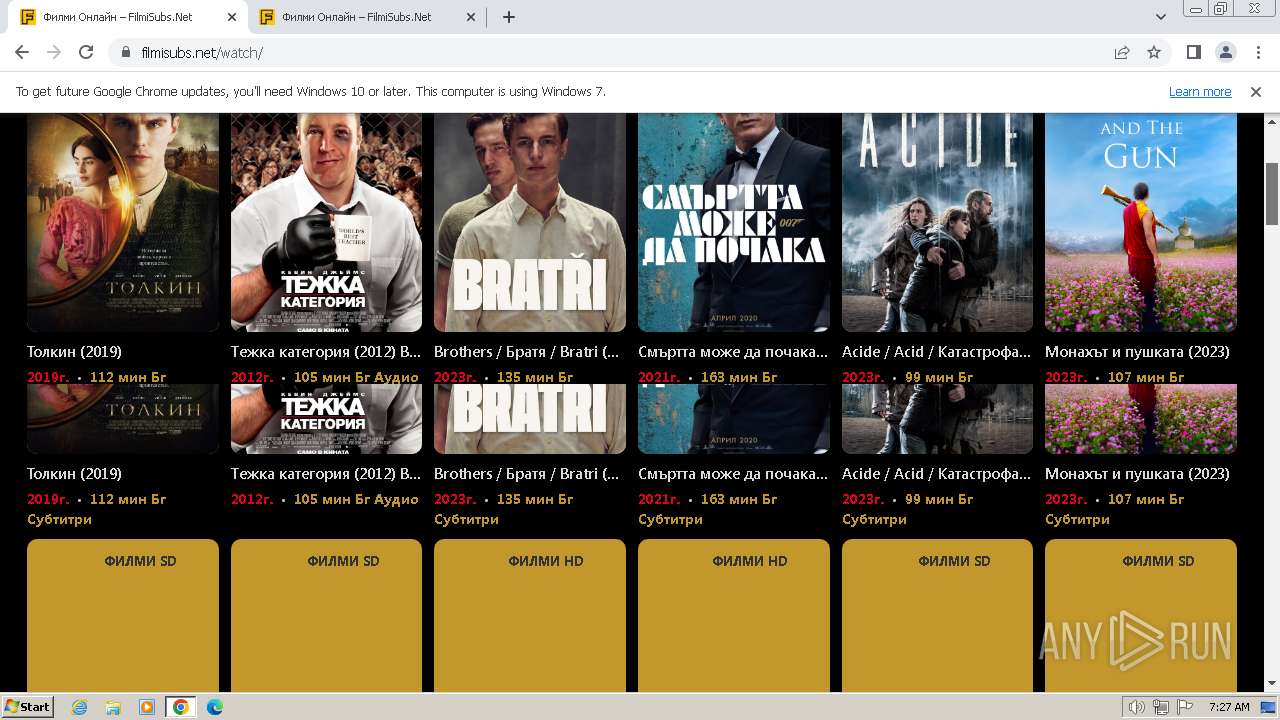The width and height of the screenshot is (1280, 720).
Task: Click the page vertical scrollbar thumb
Action: [1272, 193]
